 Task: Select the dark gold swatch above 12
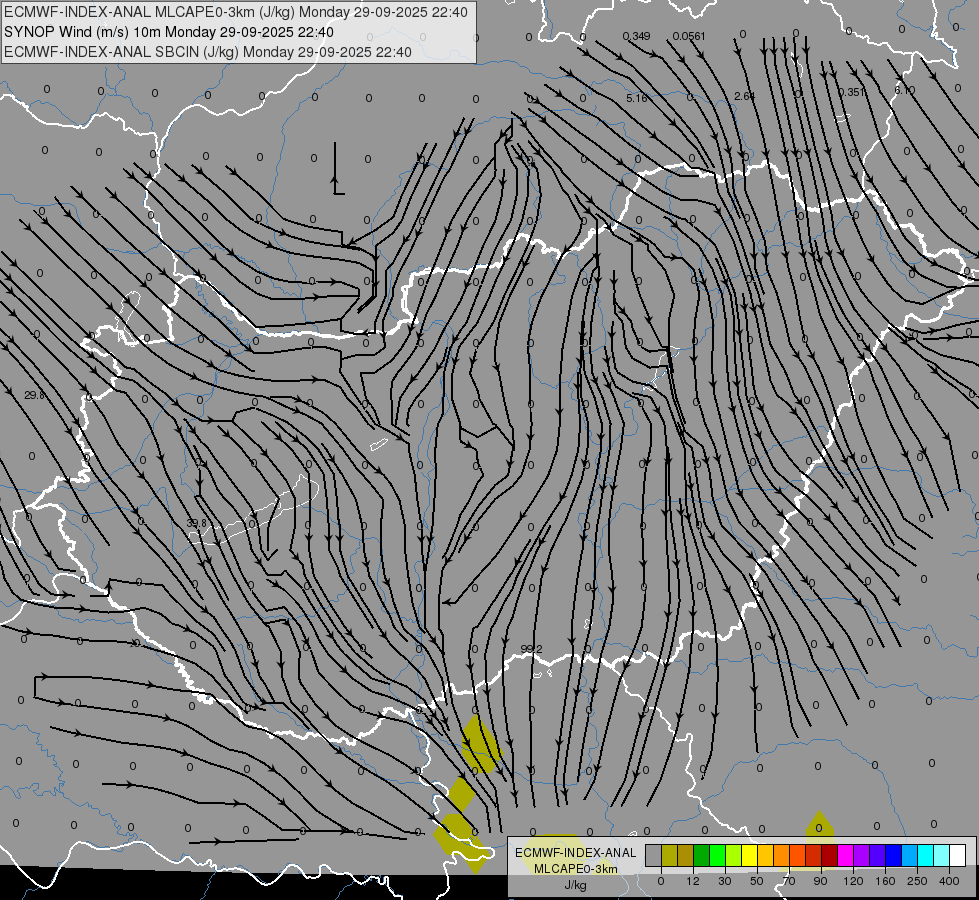[685, 855]
